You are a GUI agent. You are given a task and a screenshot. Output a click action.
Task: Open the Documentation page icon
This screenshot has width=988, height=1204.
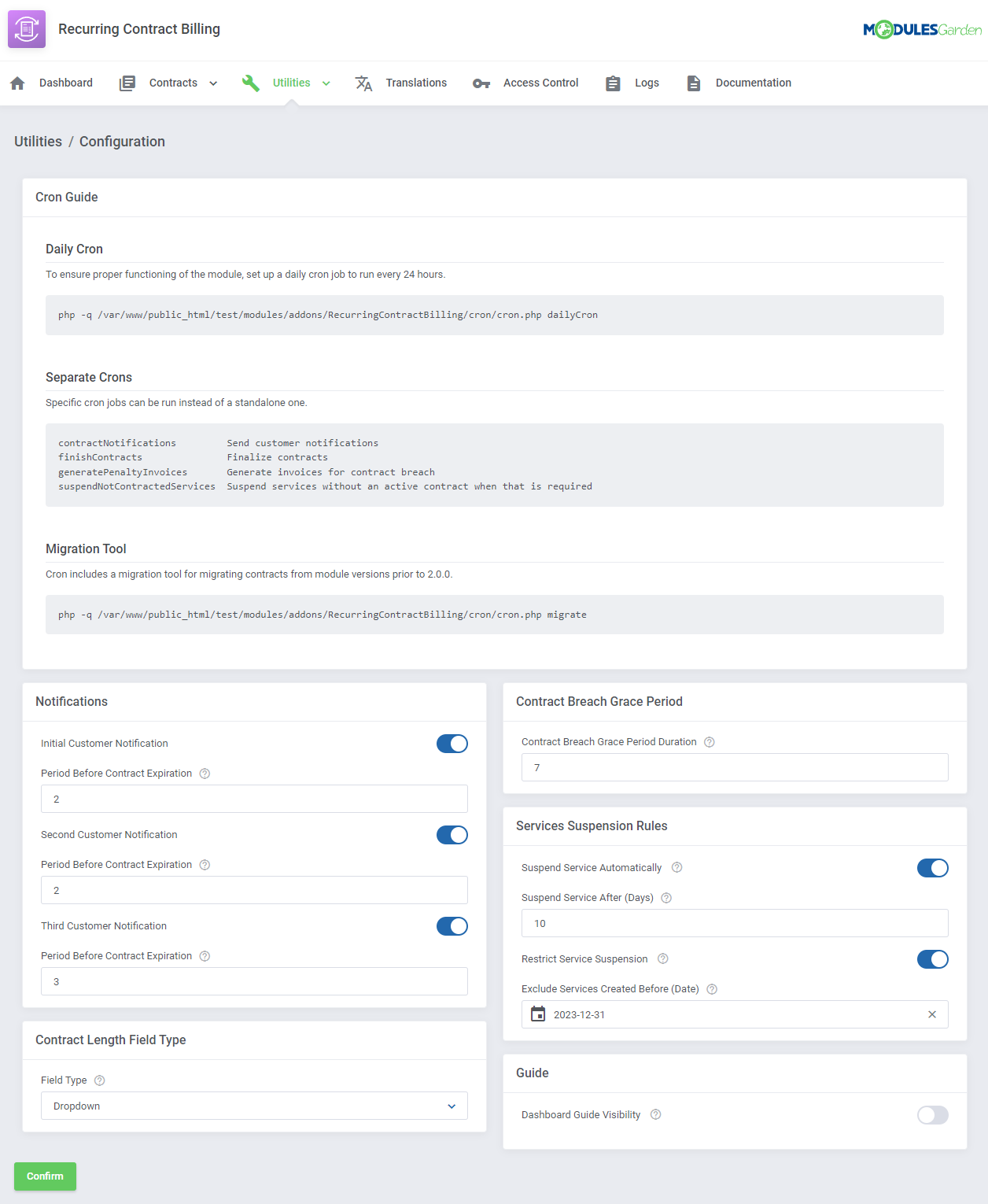coord(694,83)
